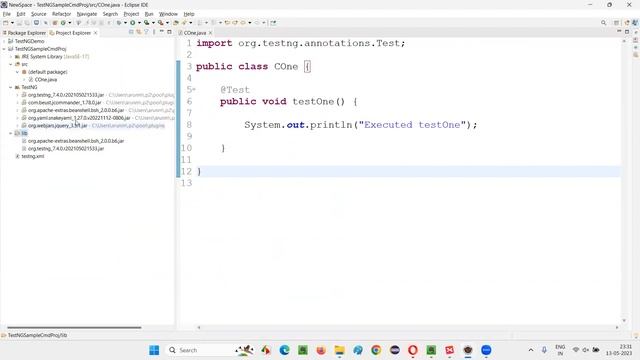
Task: Open File Explorer from taskbar
Action: [339, 350]
